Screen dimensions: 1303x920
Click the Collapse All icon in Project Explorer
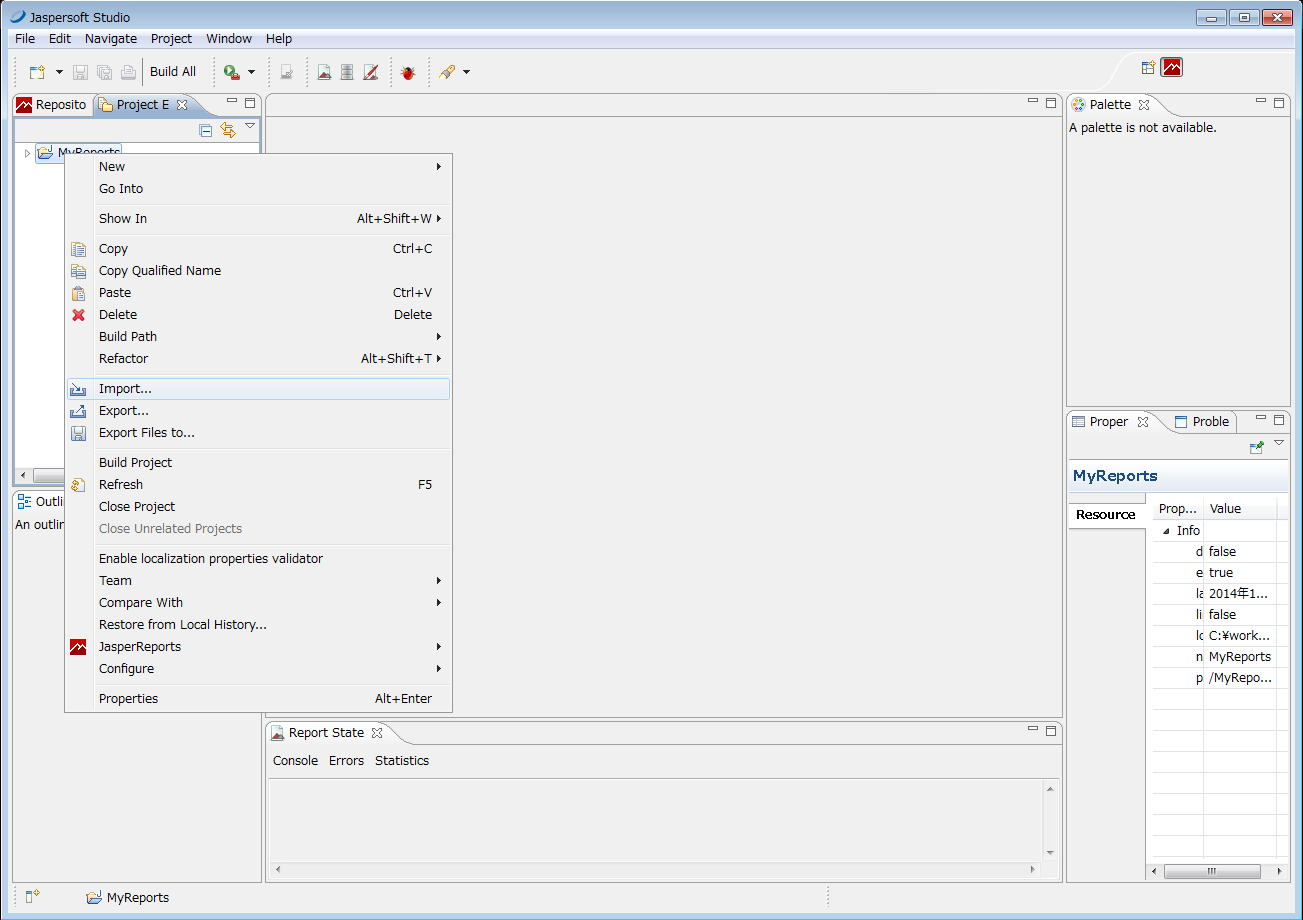pos(206,130)
